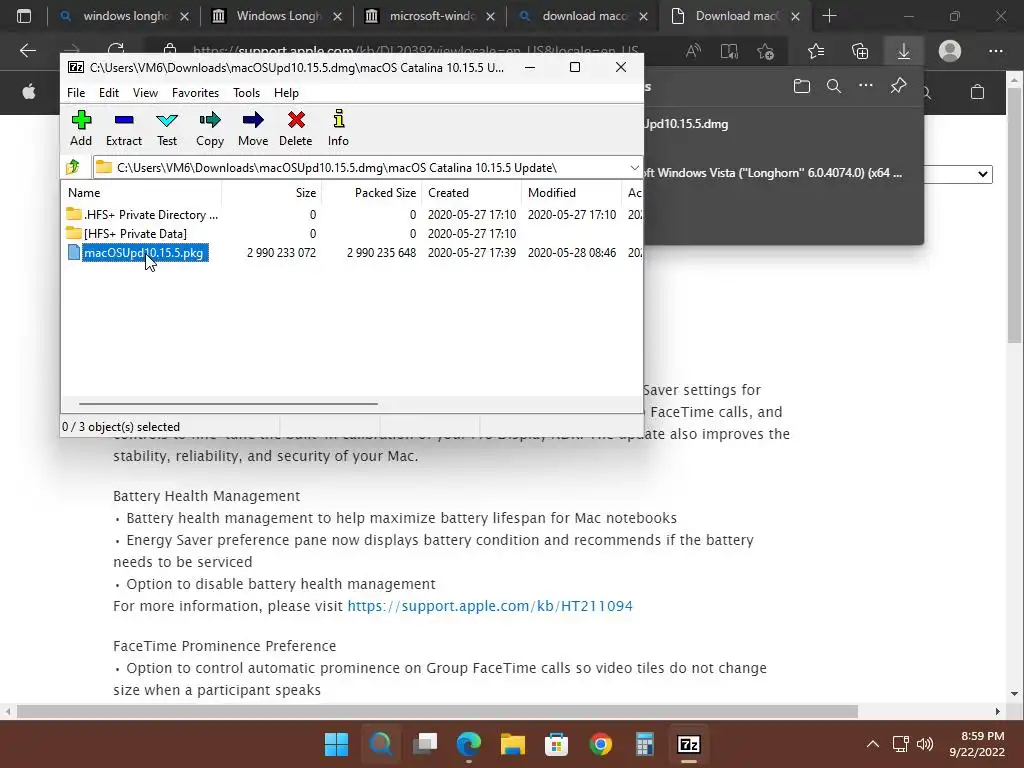This screenshot has width=1024, height=768.
Task: Open the Apple shopping bag icon
Action: [977, 92]
